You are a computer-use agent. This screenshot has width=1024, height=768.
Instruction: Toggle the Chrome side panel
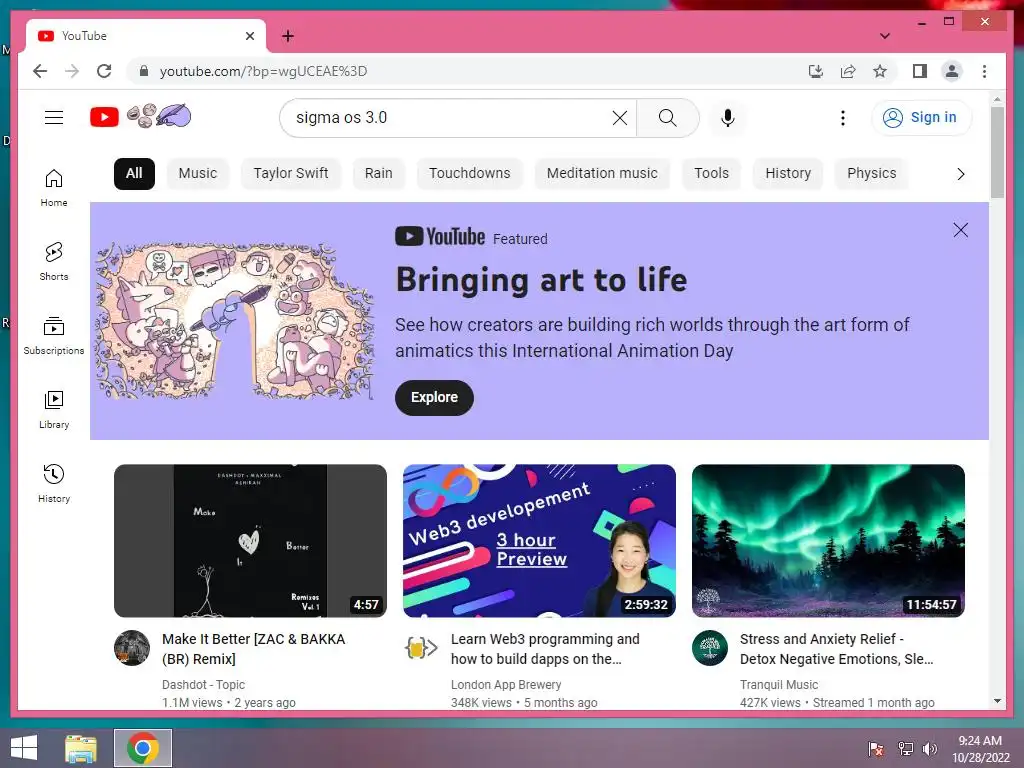[x=920, y=71]
